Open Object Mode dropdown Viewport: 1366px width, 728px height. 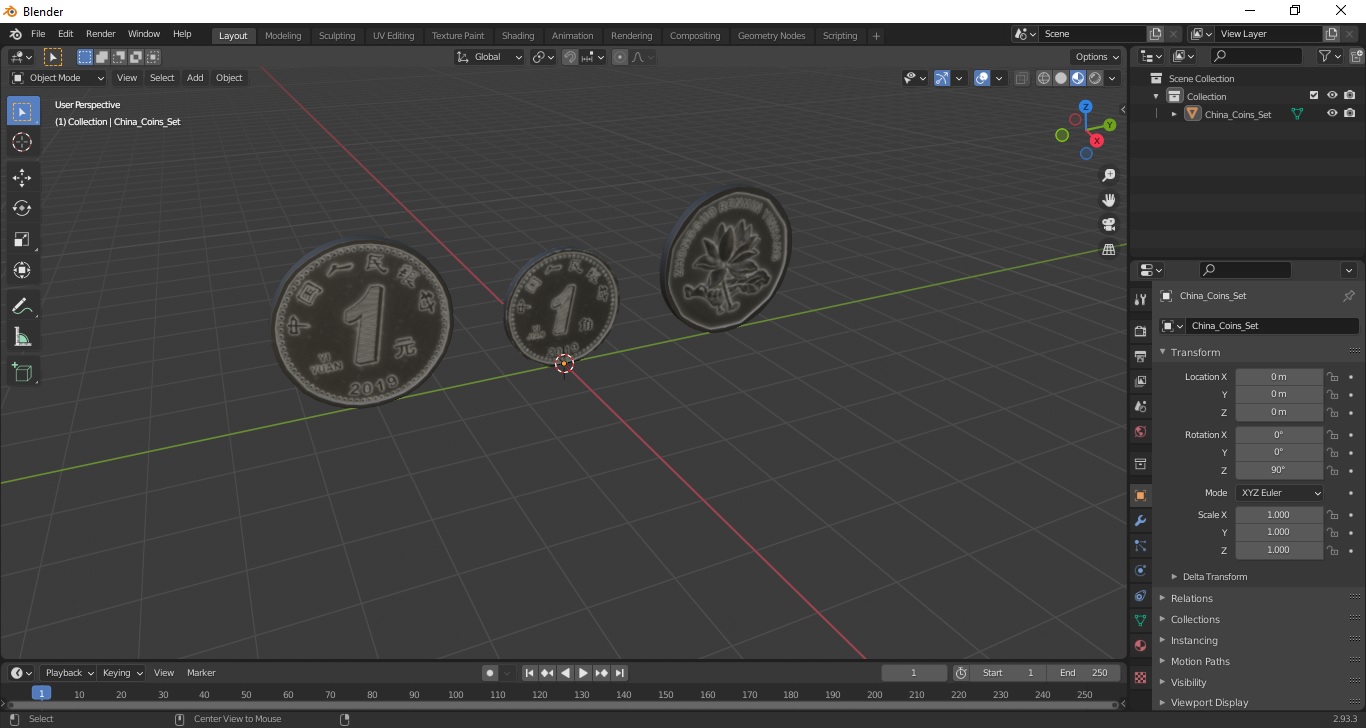coord(58,78)
